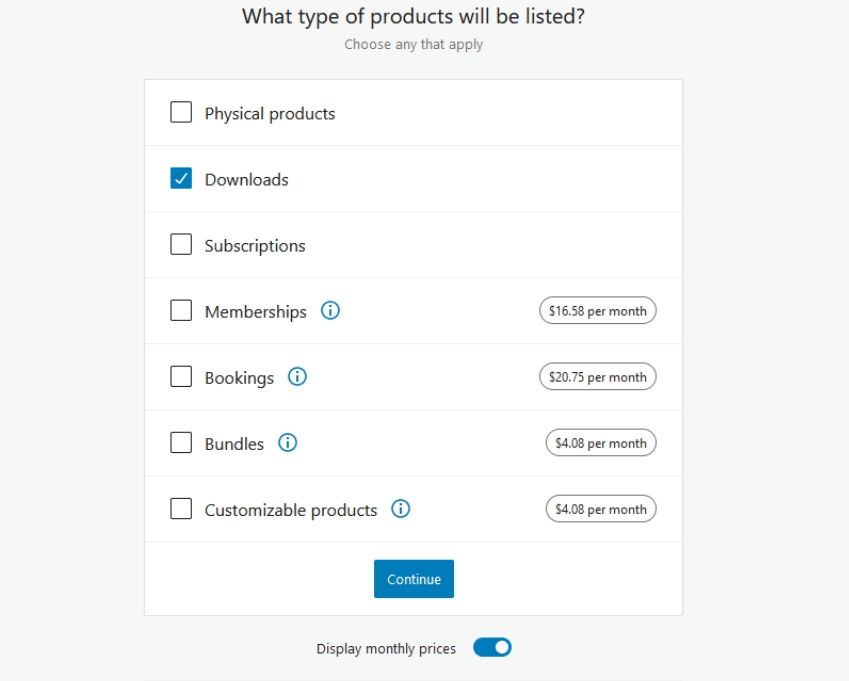Click the info icon beside Bookings
The width and height of the screenshot is (849, 681).
[x=297, y=377]
